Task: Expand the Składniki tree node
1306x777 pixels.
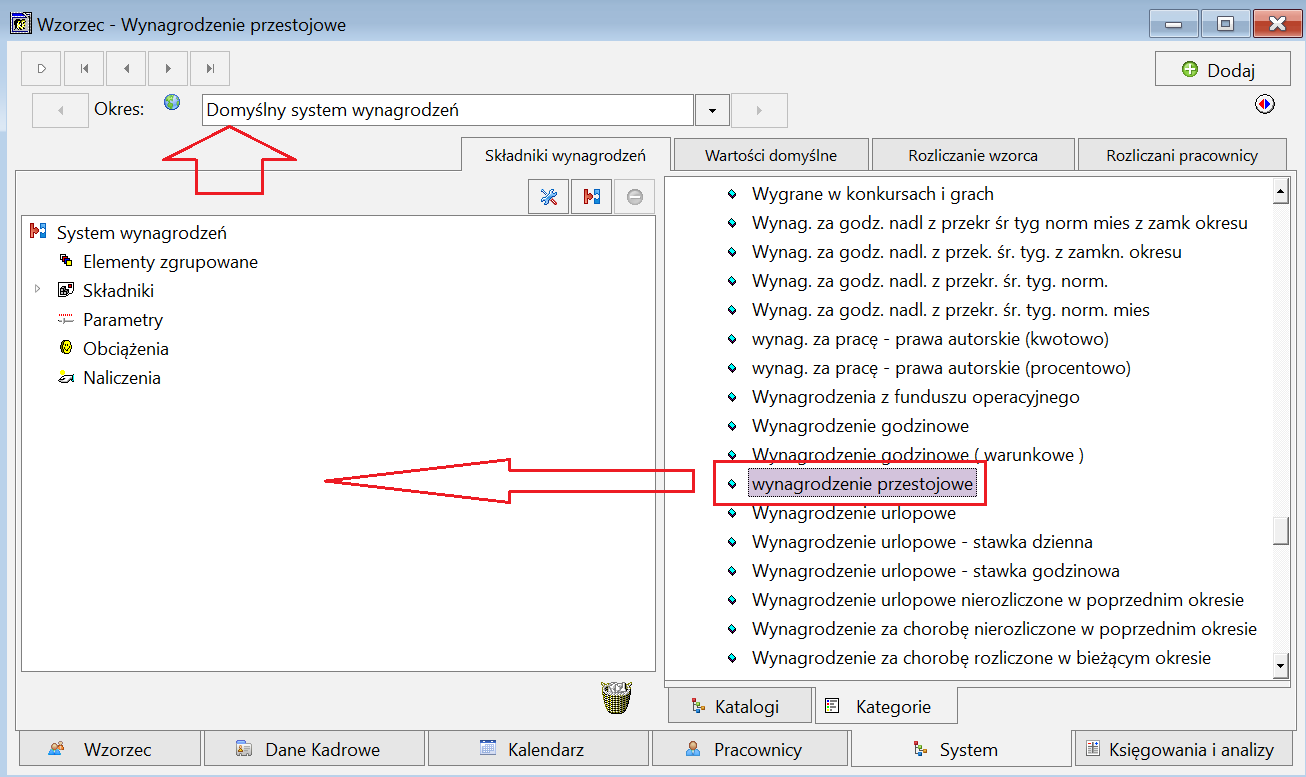Action: pos(38,289)
